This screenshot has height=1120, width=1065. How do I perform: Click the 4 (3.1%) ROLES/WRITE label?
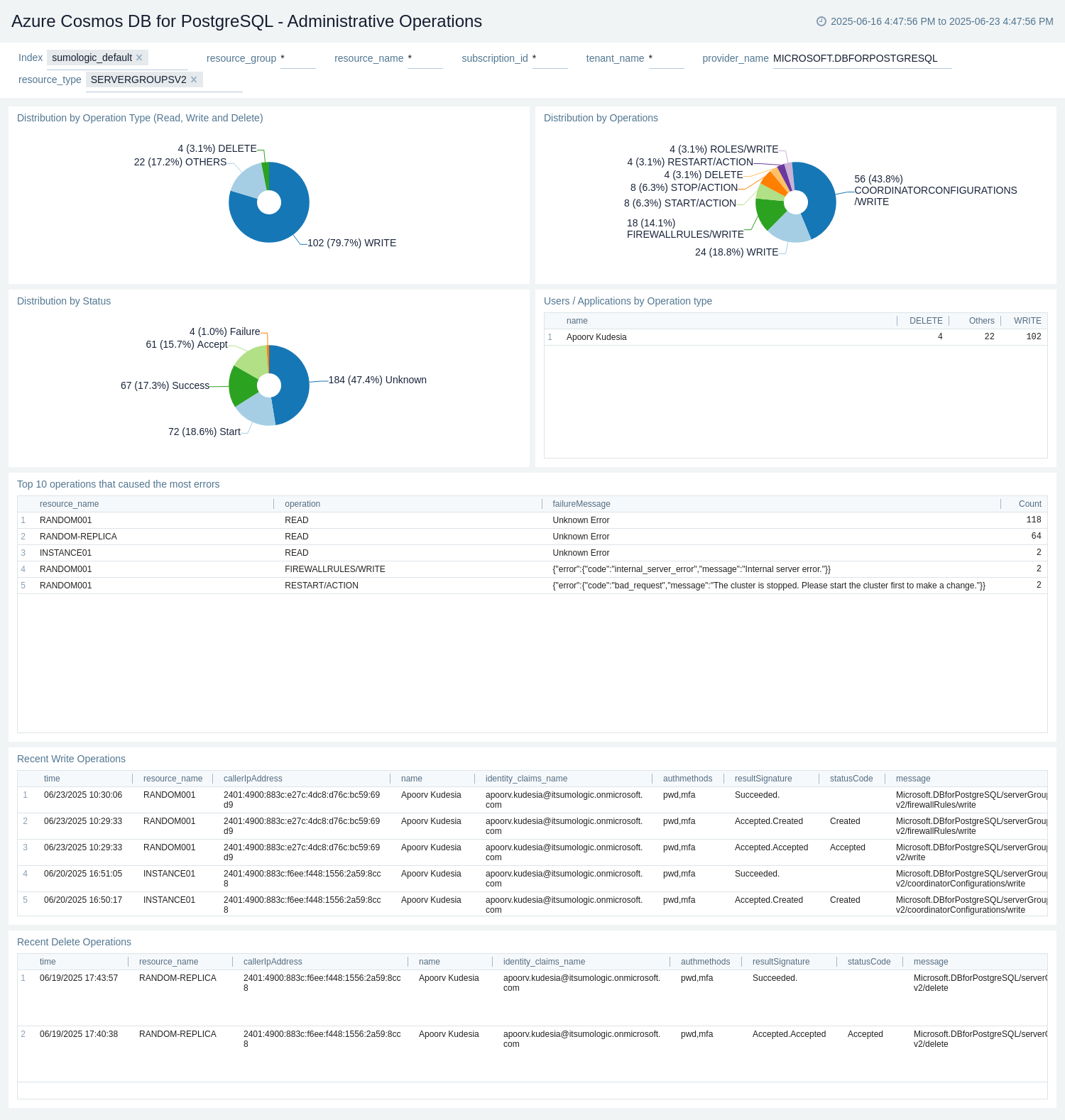pyautogui.click(x=723, y=149)
